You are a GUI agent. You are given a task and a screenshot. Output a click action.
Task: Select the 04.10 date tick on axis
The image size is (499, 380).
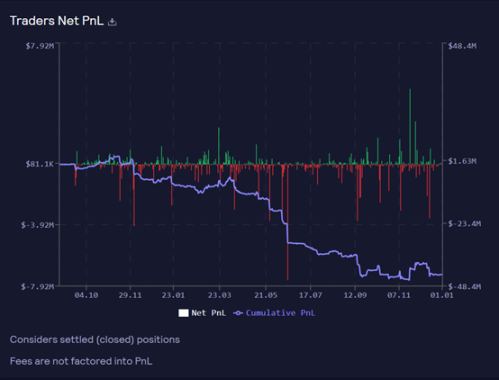(x=86, y=295)
